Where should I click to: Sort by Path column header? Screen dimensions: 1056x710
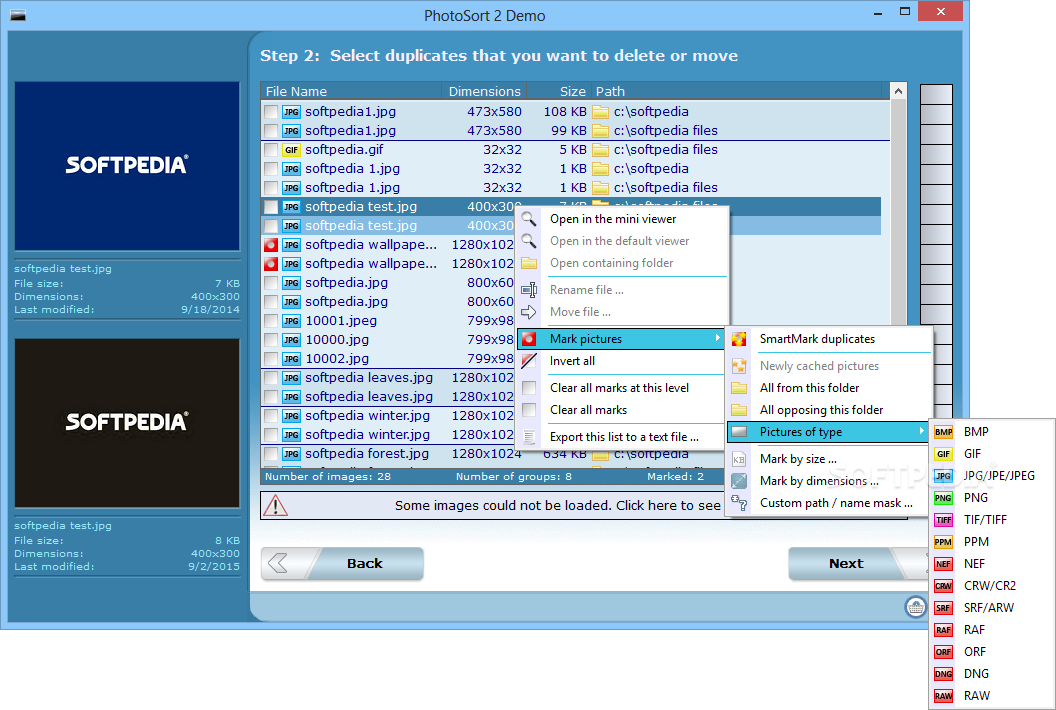point(736,91)
